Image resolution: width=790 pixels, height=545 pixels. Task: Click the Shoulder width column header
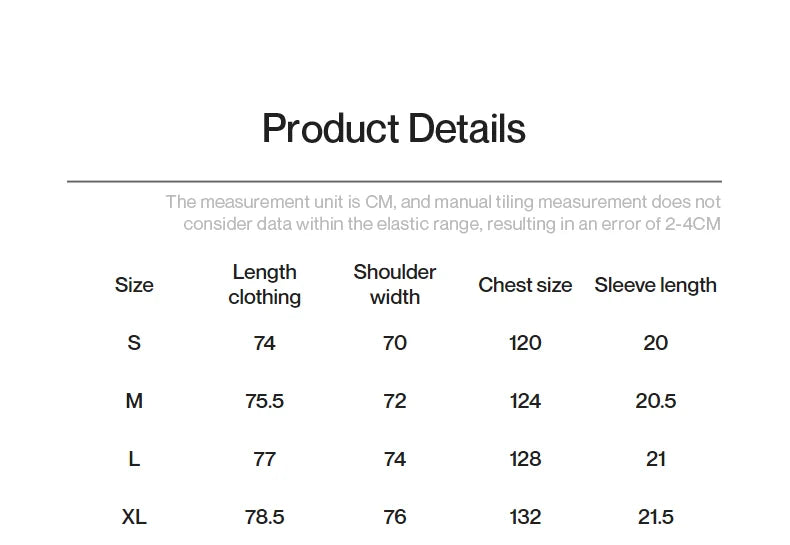pos(395,285)
